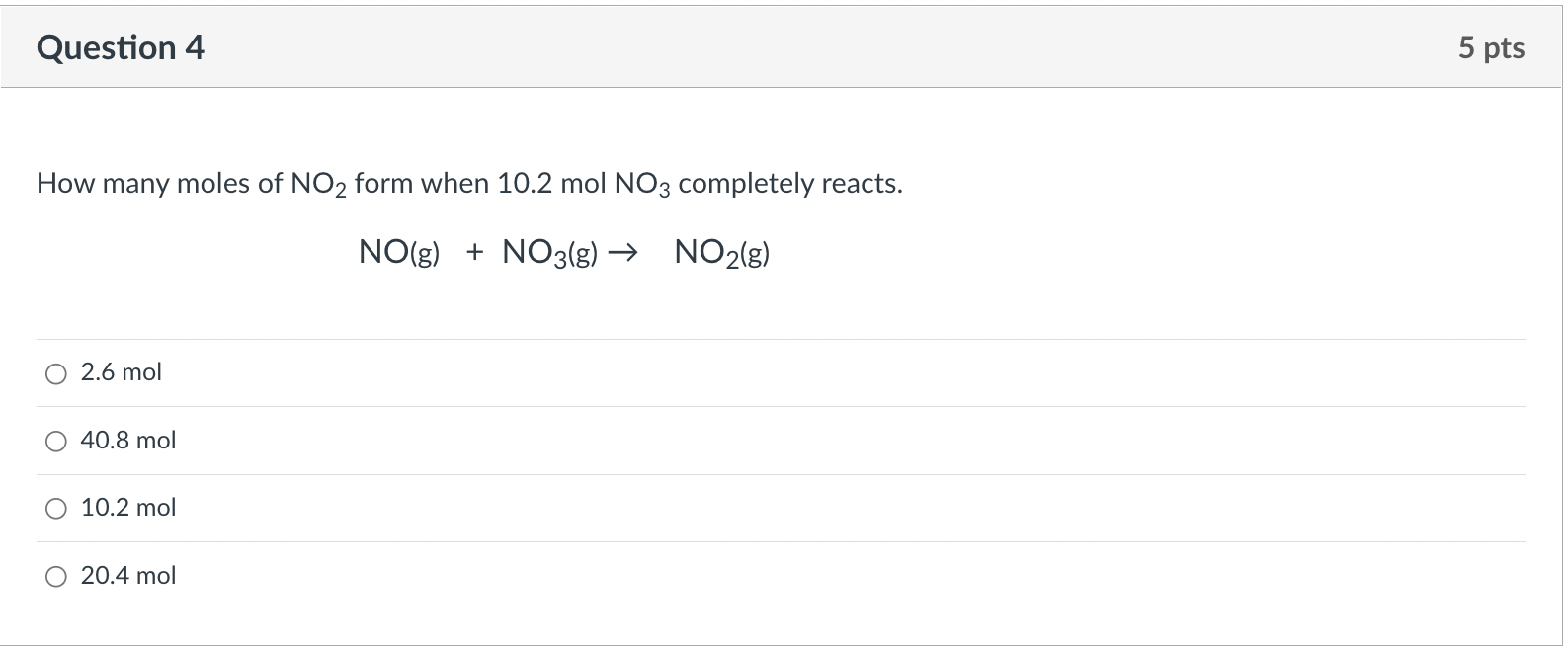Image resolution: width=1568 pixels, height=650 pixels.
Task: Click the NO2(g) product in the equation
Action: click(x=720, y=253)
